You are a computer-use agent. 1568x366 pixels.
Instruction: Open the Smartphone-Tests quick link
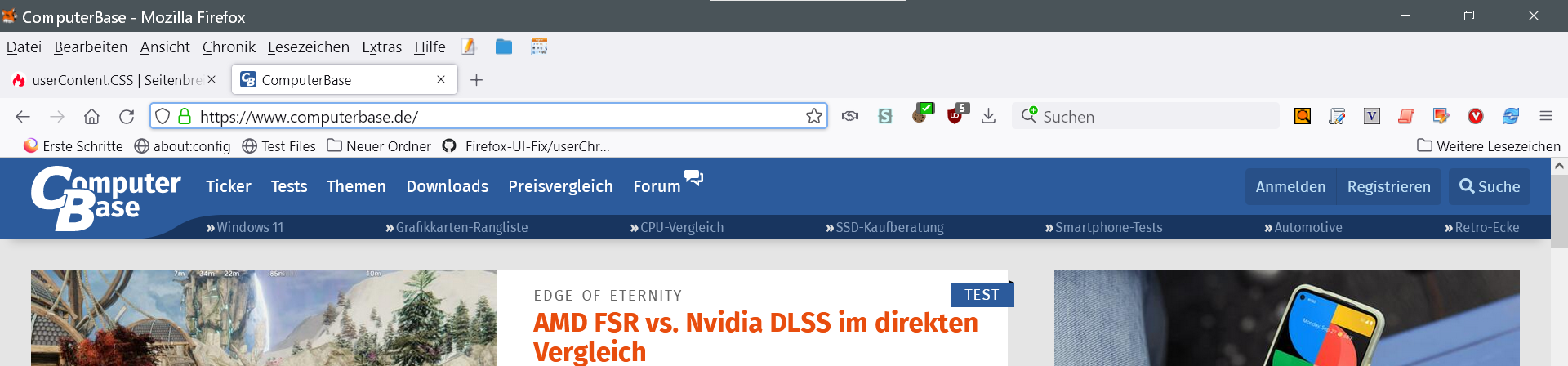pos(1103,227)
